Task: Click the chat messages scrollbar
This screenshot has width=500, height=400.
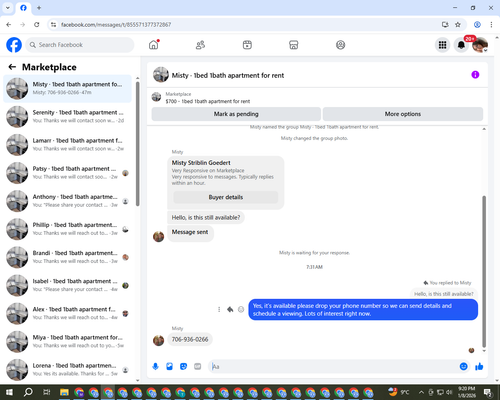Action: coord(484,272)
